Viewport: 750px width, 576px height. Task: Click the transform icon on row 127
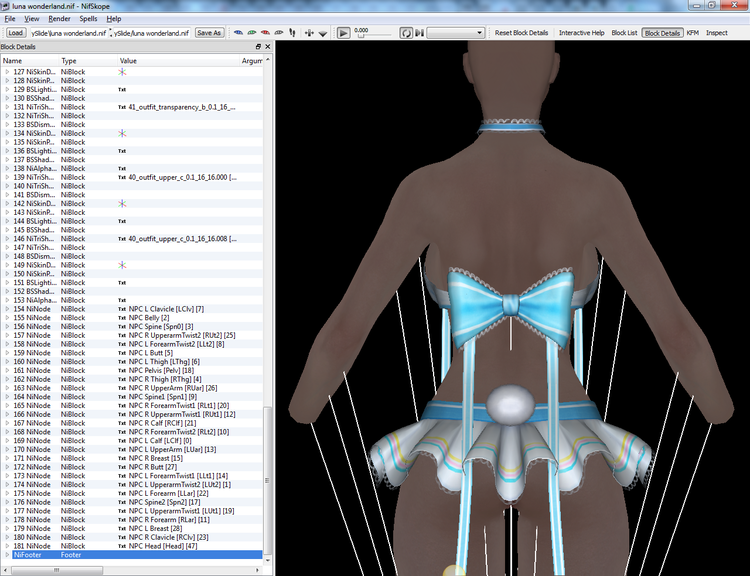pyautogui.click(x=122, y=72)
